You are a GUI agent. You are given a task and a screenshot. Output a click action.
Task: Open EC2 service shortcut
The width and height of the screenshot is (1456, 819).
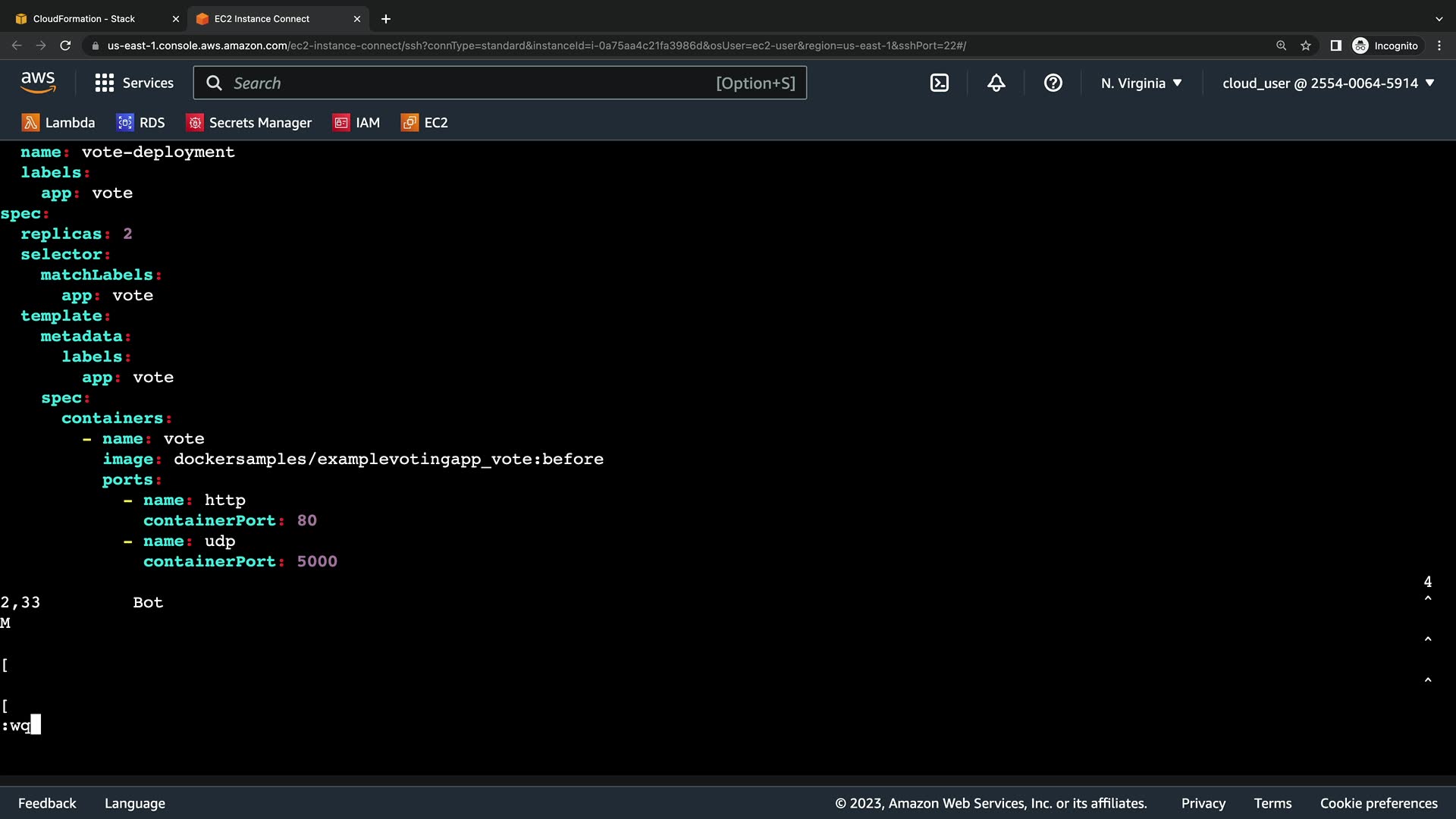[424, 123]
